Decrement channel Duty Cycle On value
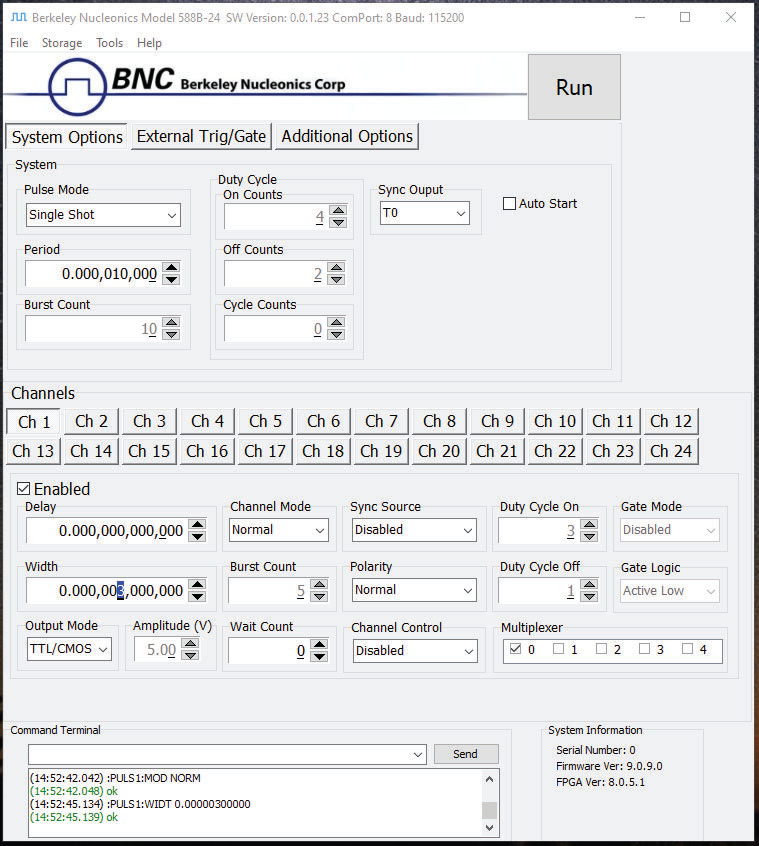759x846 pixels. point(590,536)
